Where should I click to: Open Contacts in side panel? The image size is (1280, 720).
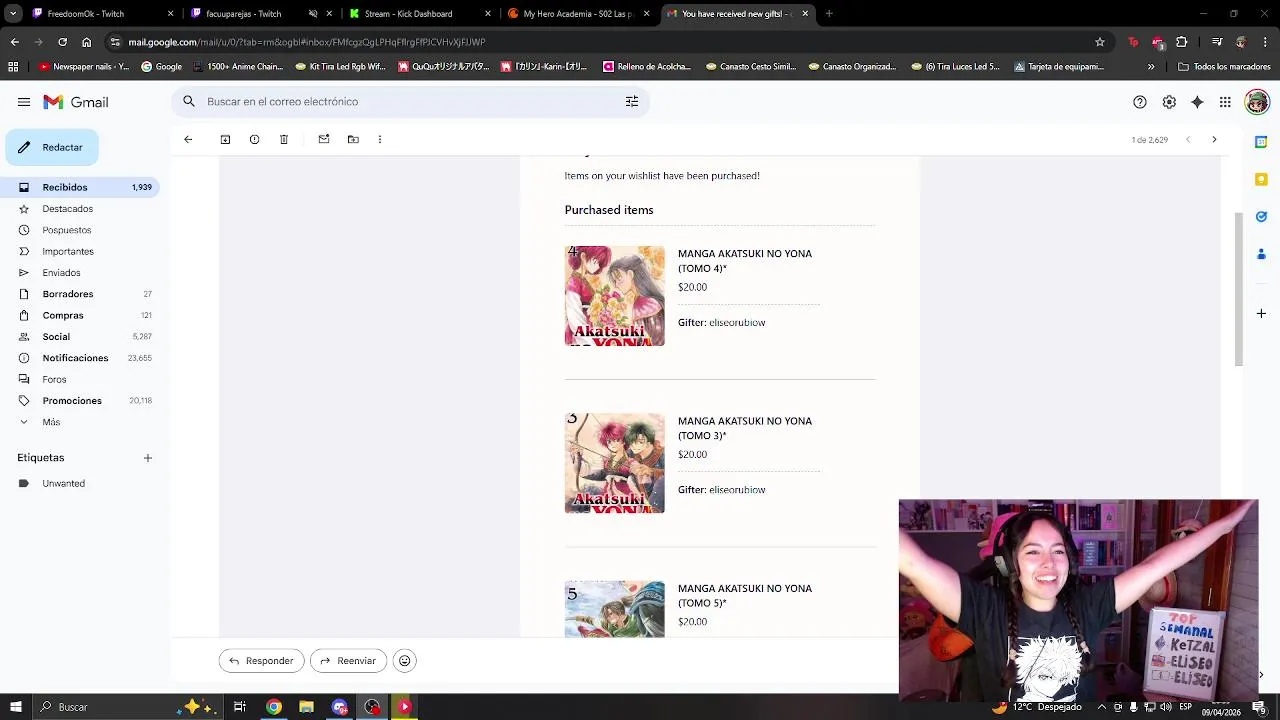click(x=1261, y=254)
